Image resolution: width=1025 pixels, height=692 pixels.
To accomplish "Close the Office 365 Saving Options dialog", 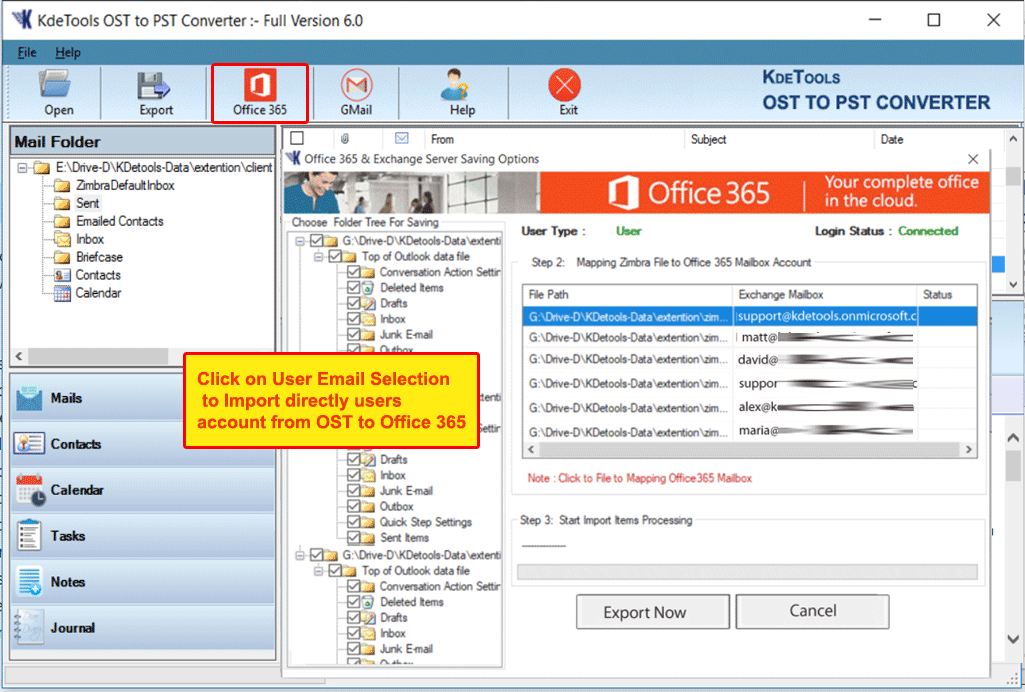I will 973,159.
